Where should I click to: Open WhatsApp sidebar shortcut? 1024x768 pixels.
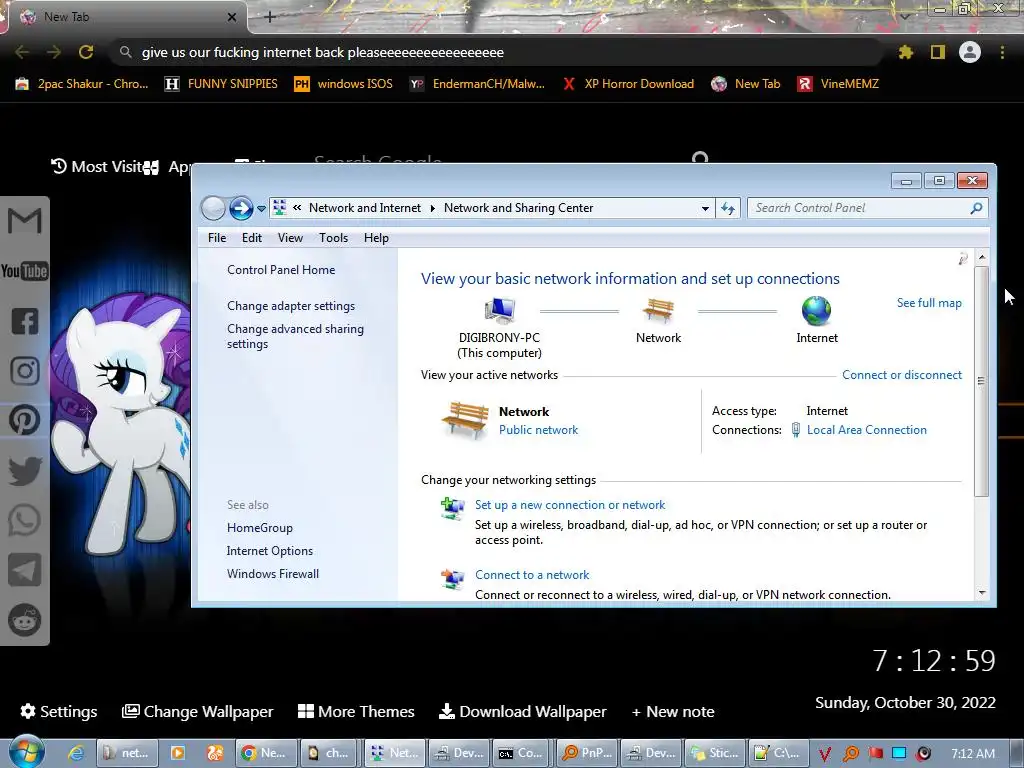click(25, 520)
